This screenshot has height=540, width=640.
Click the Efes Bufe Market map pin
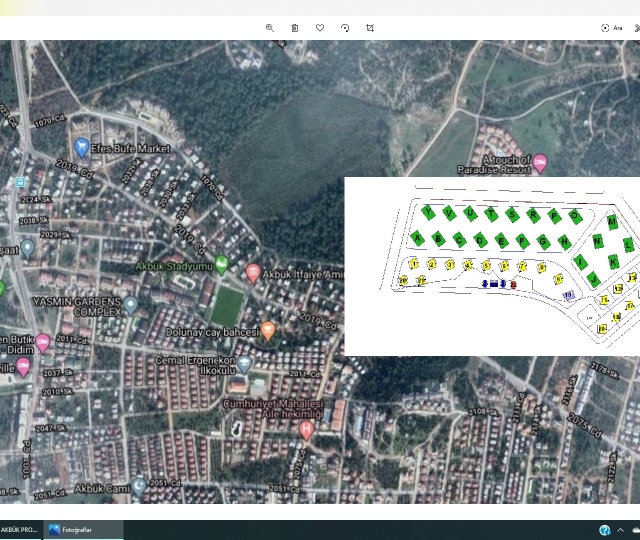82,148
